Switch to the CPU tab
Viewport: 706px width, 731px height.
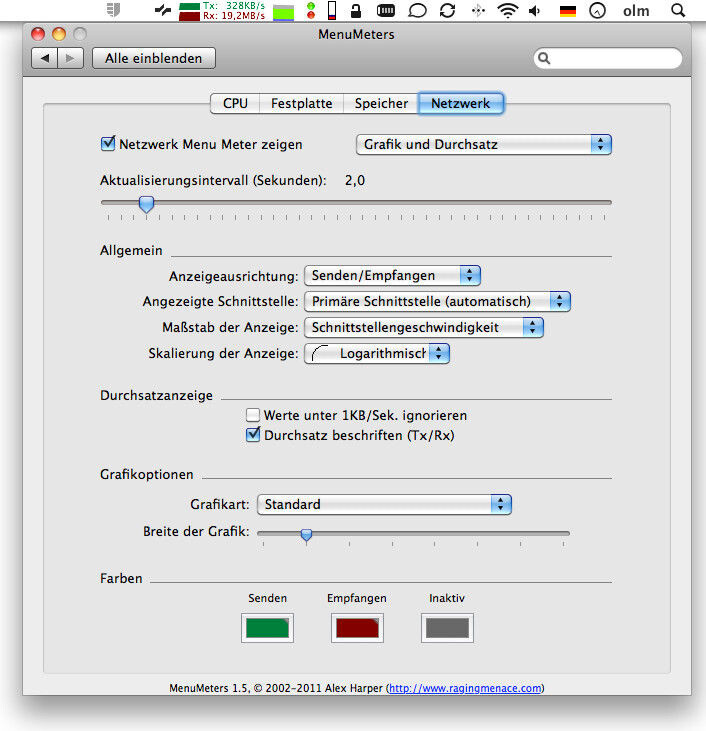[x=235, y=103]
